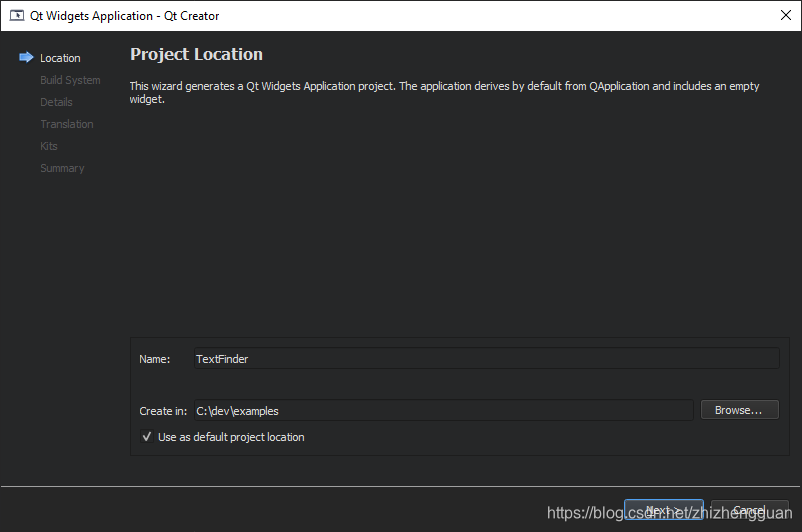The width and height of the screenshot is (802, 532).
Task: Click the Qt Creator title bar icon
Action: pyautogui.click(x=17, y=15)
